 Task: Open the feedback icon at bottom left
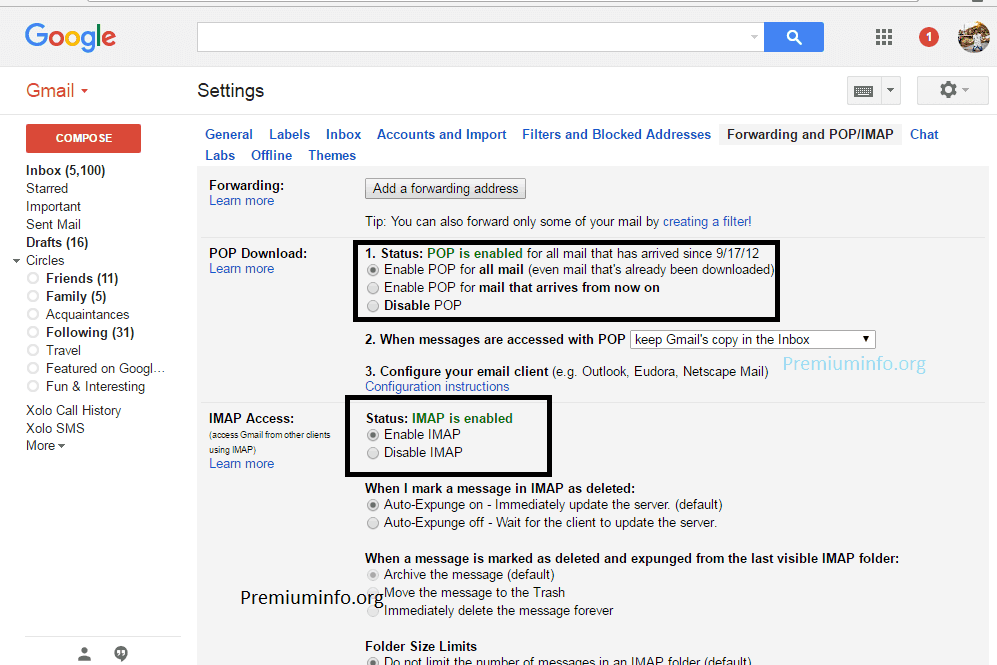(x=120, y=653)
